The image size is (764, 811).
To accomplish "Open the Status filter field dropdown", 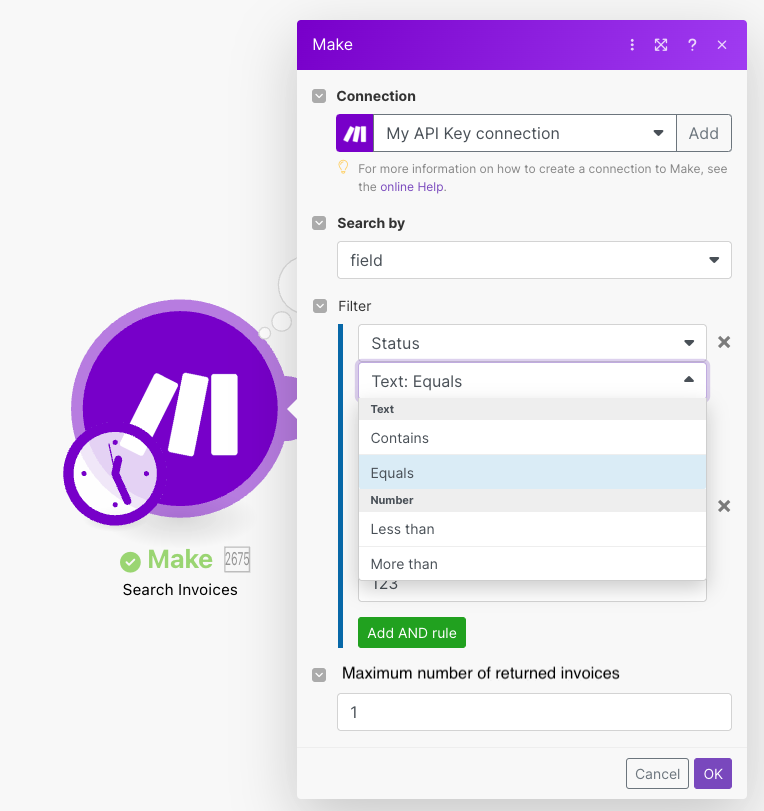I will [532, 343].
